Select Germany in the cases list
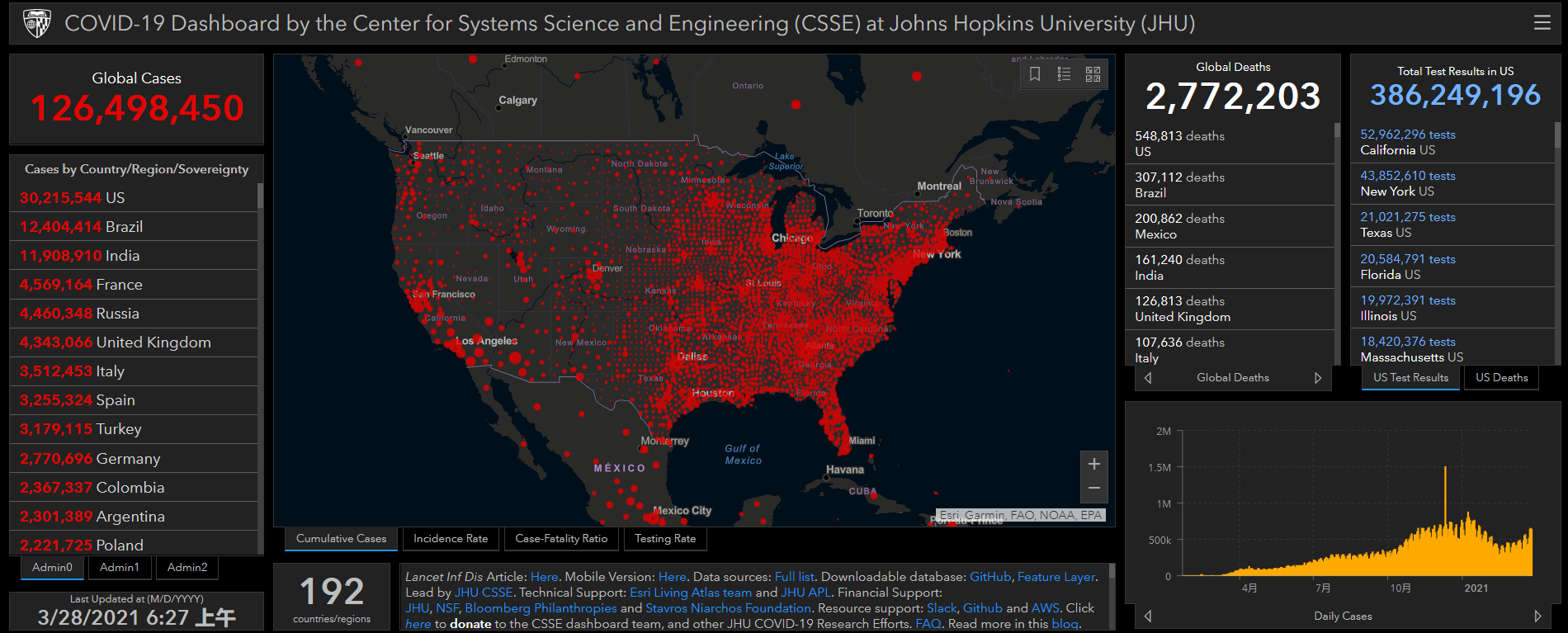This screenshot has width=1568, height=633. coord(134,459)
